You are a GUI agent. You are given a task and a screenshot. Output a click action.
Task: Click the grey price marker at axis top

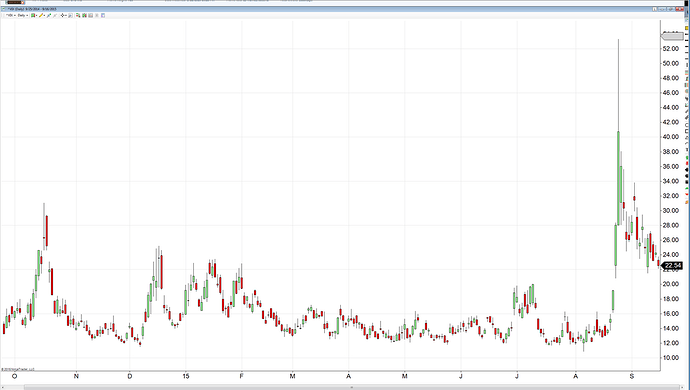tap(672, 36)
